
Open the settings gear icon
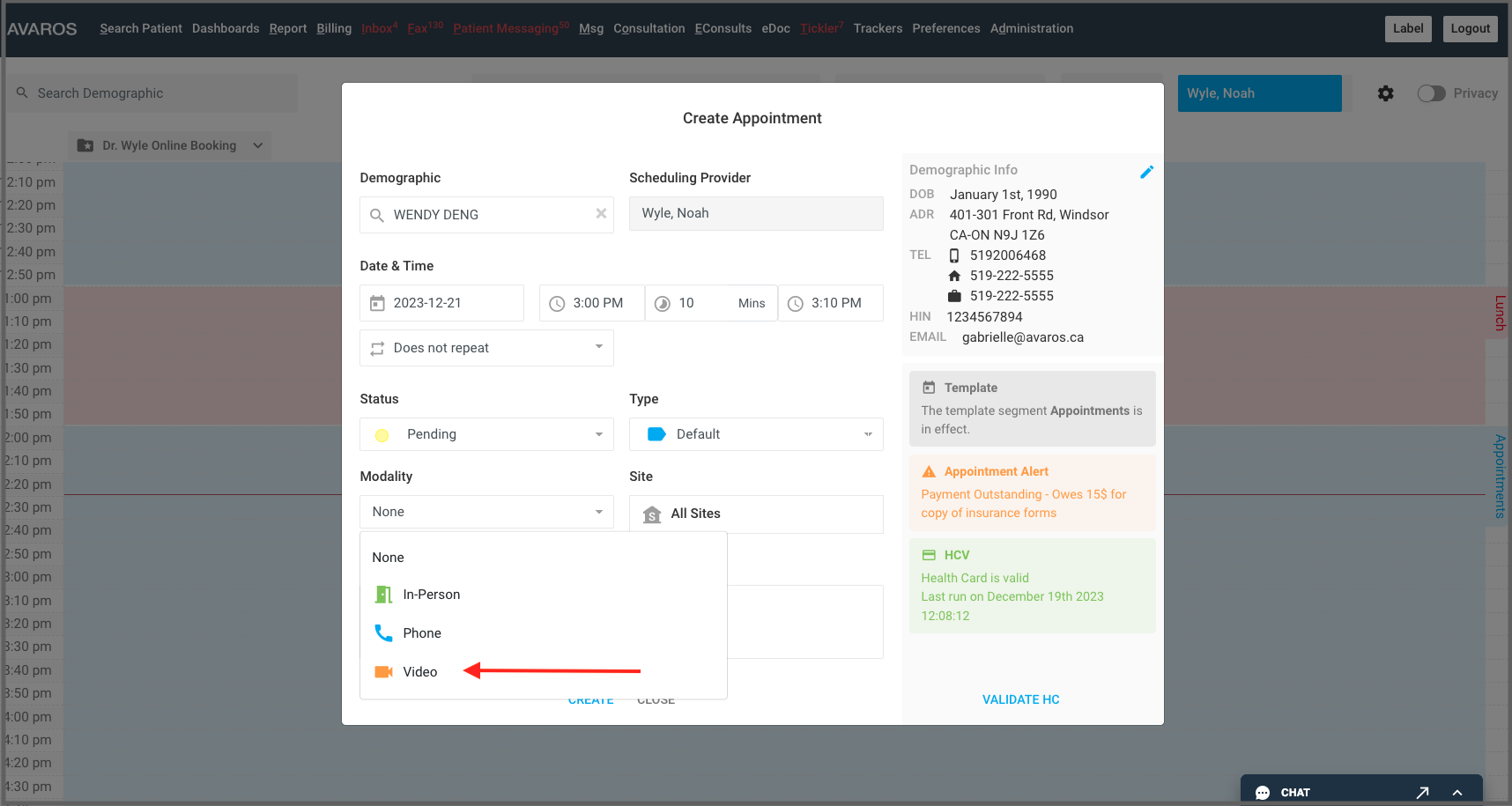1385,93
